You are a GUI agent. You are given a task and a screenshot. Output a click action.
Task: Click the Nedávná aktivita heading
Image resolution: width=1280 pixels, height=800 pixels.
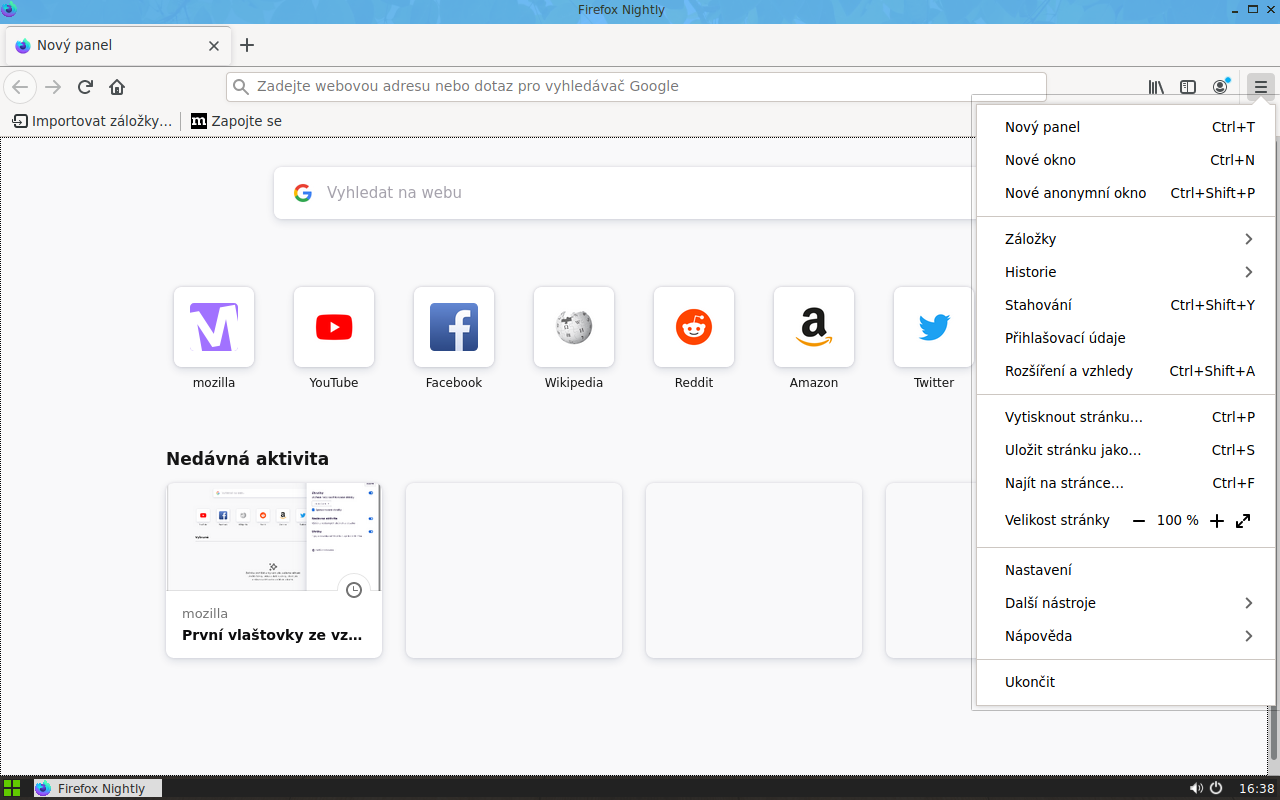(247, 459)
